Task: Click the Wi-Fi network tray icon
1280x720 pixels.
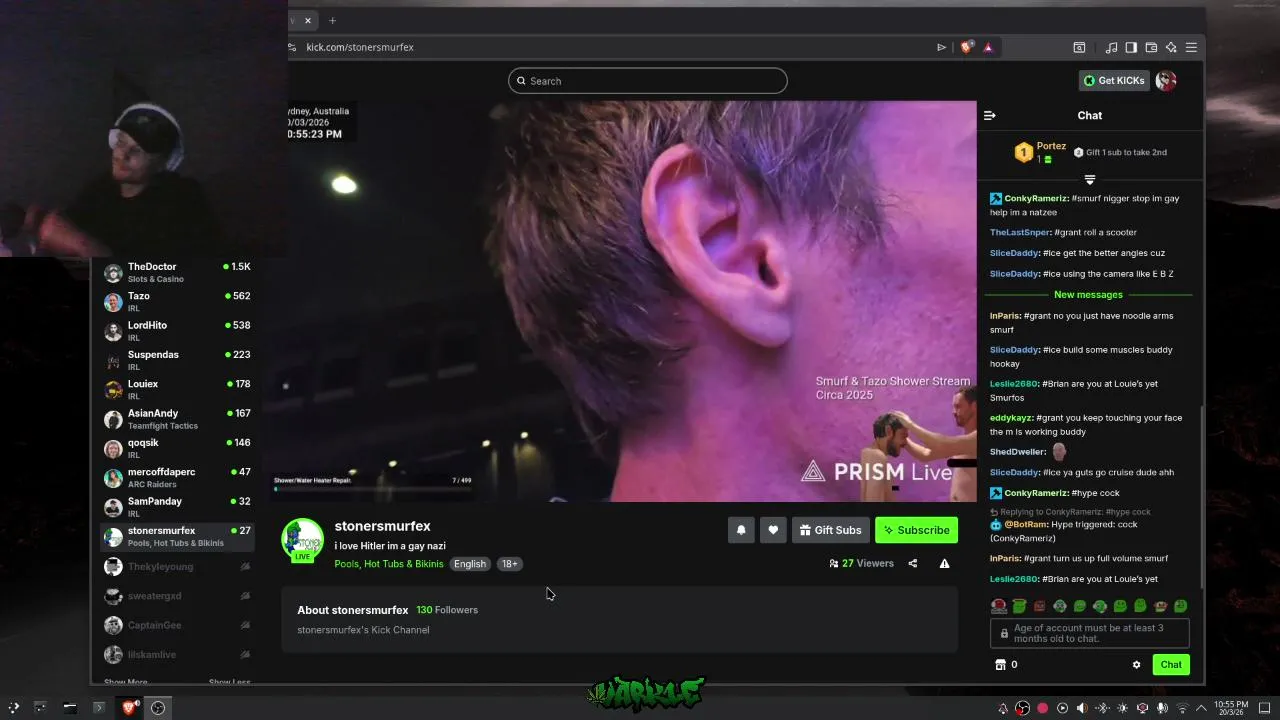Action: coord(1181,708)
